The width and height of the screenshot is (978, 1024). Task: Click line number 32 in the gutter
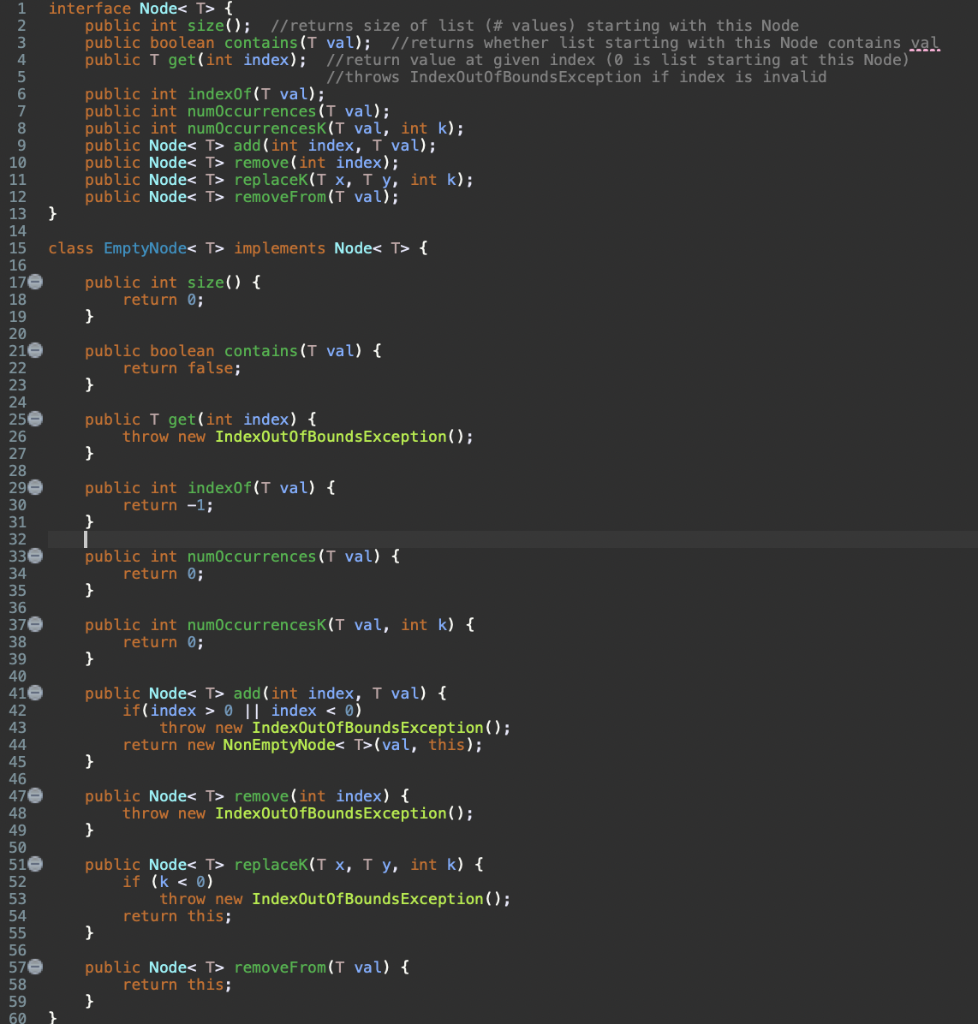point(18,539)
